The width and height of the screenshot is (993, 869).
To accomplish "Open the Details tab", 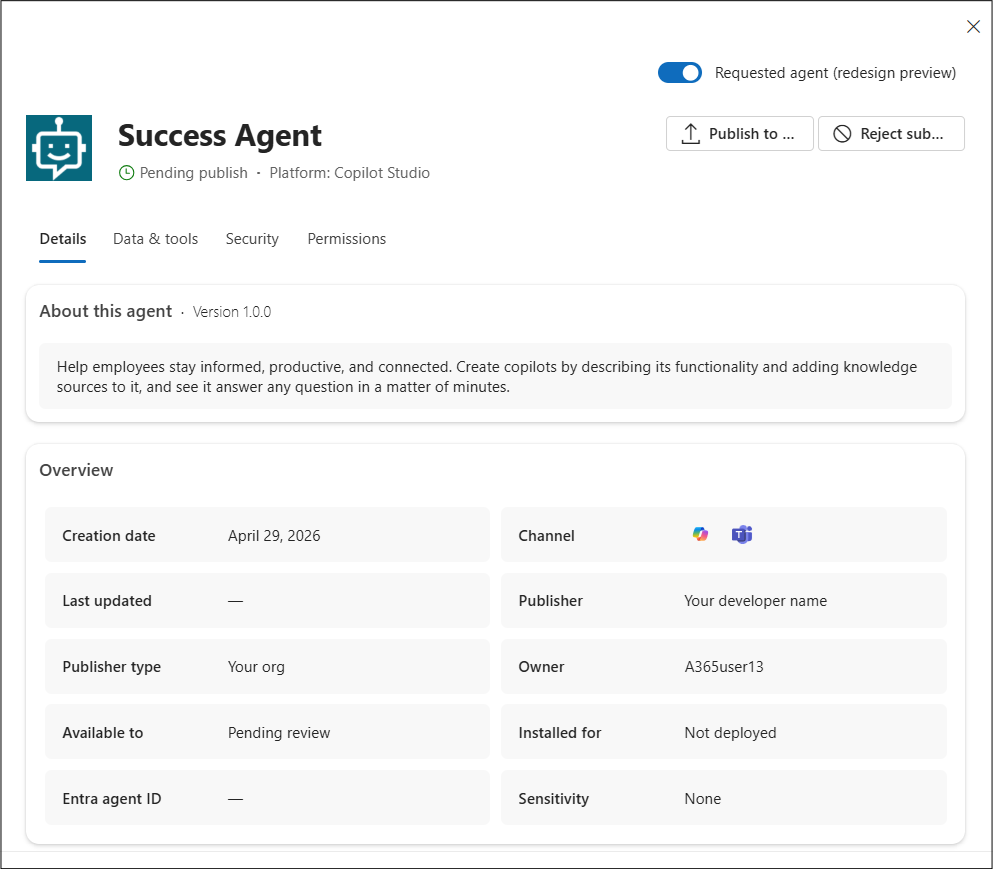I will coord(63,239).
